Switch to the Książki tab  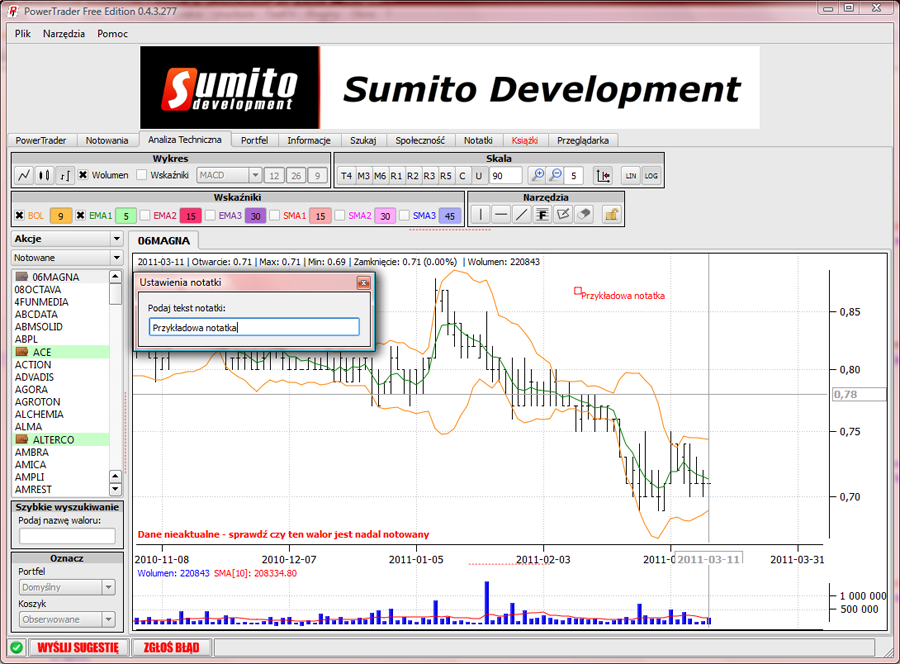point(525,140)
